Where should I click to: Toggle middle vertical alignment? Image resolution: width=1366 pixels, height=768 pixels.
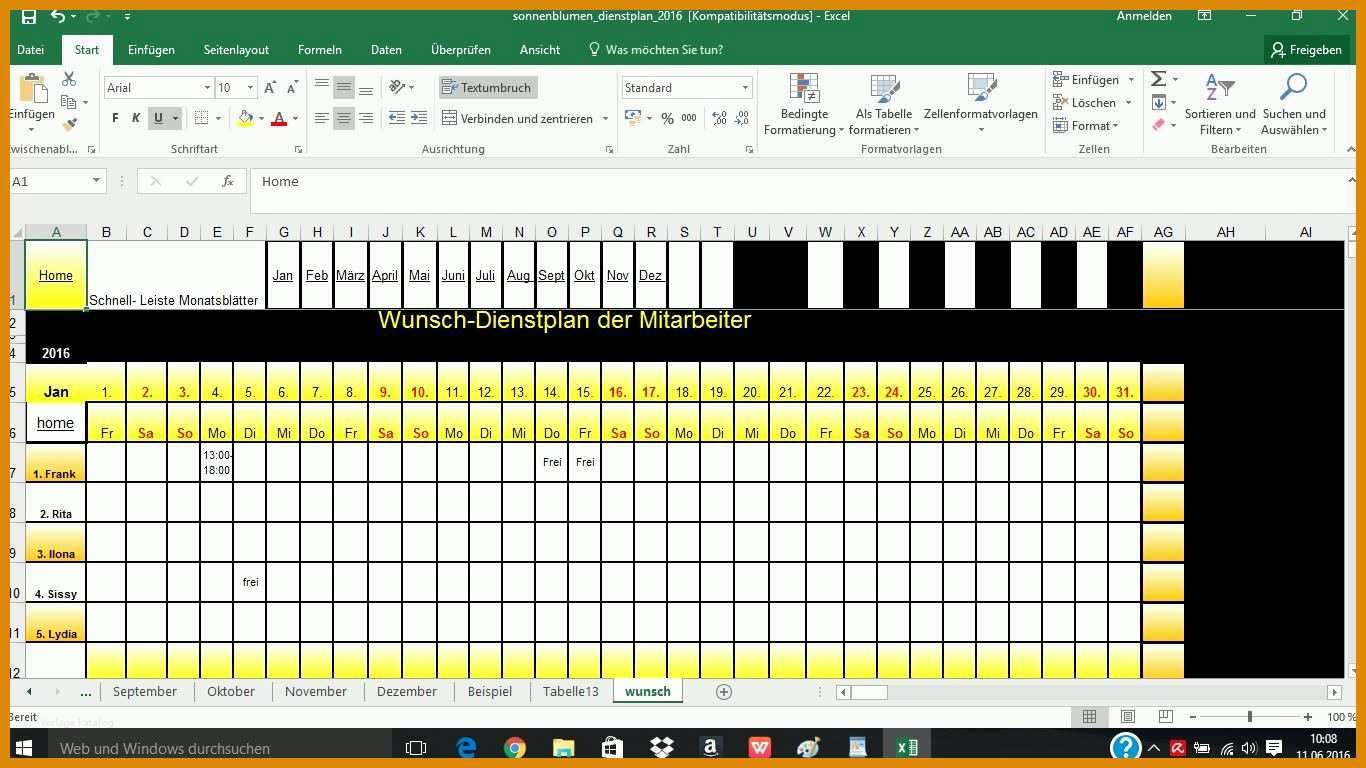(x=343, y=88)
